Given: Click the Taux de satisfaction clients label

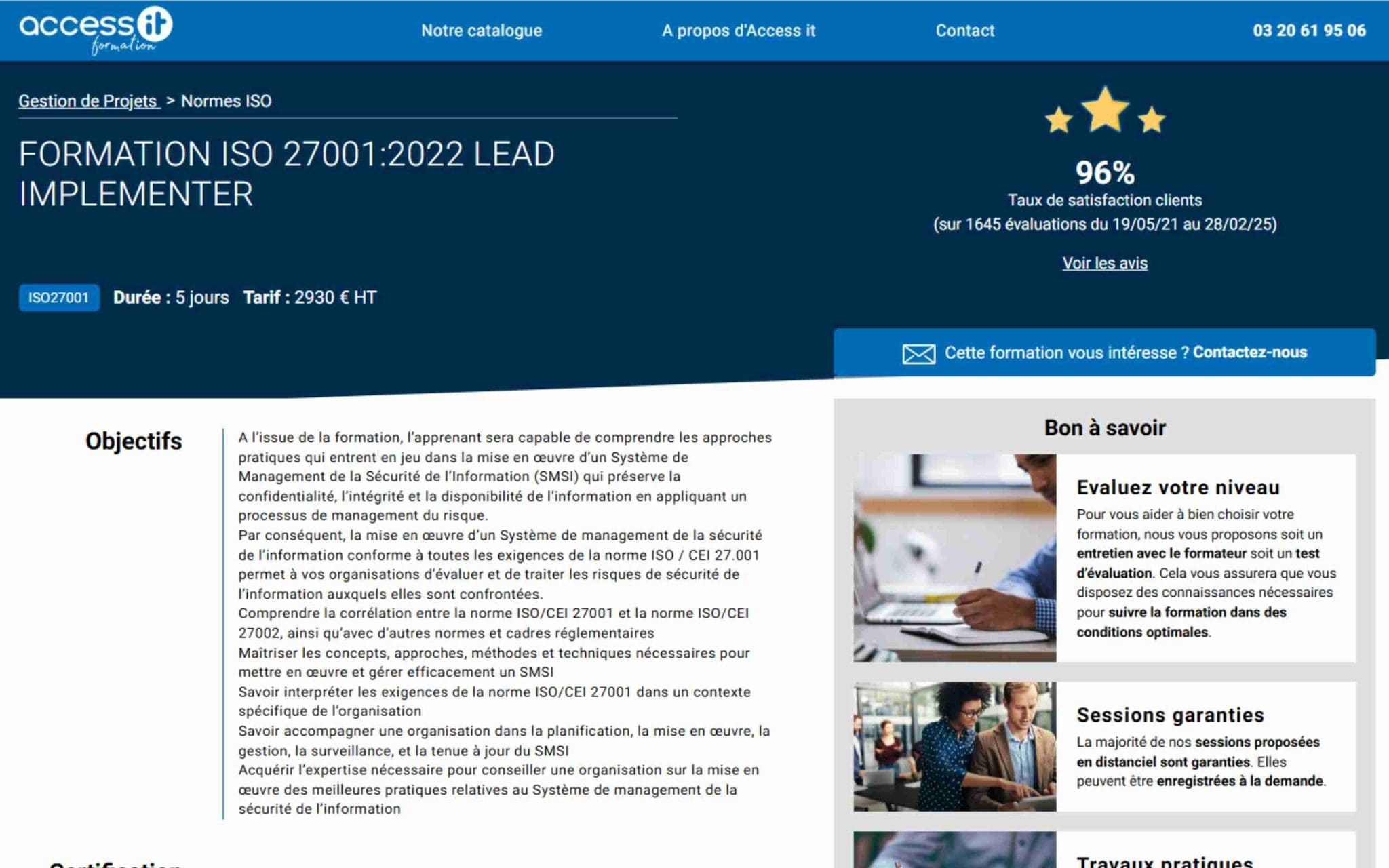Looking at the screenshot, I should pyautogui.click(x=1105, y=200).
